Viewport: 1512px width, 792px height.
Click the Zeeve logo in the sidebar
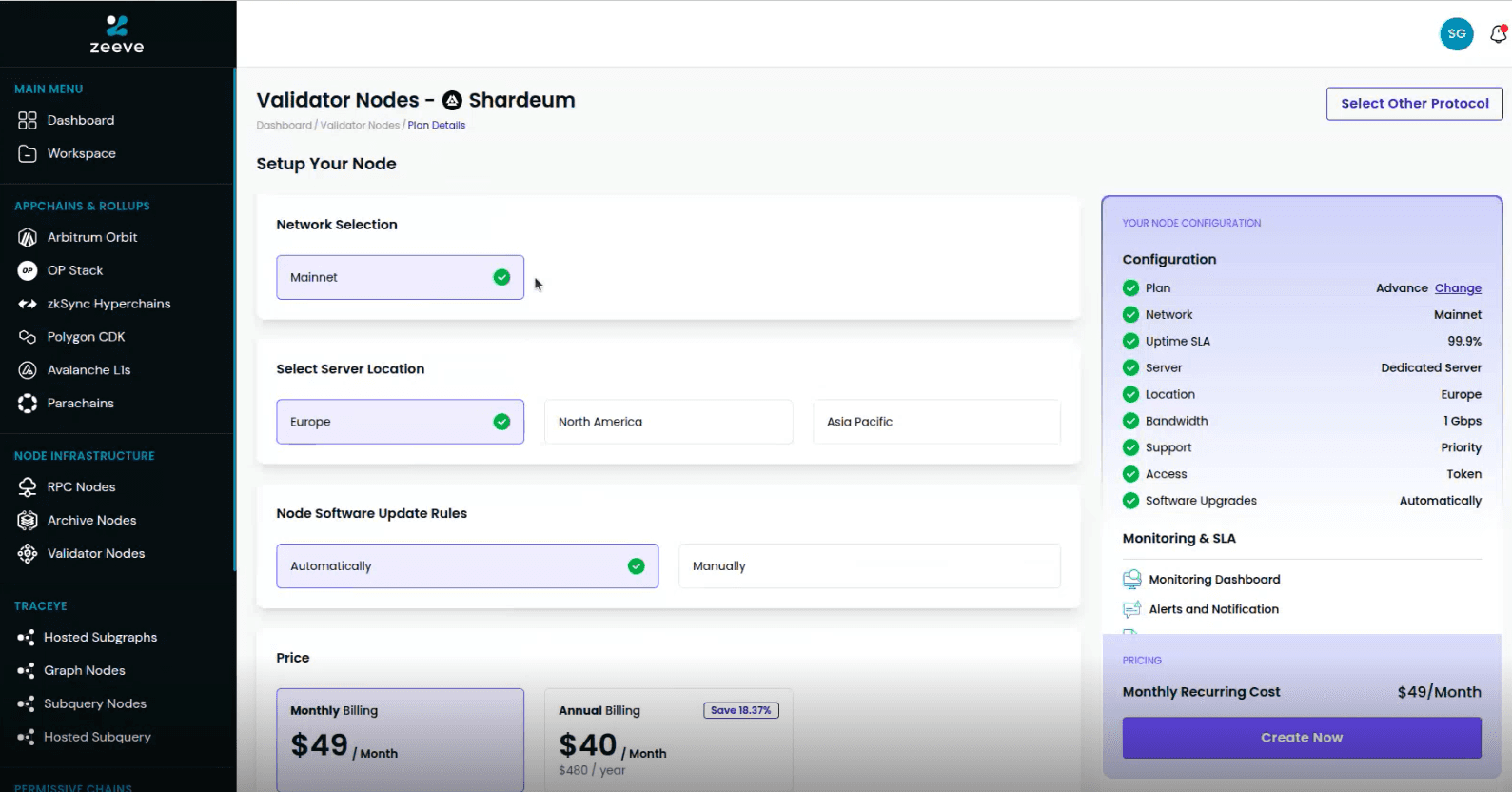pyautogui.click(x=117, y=34)
